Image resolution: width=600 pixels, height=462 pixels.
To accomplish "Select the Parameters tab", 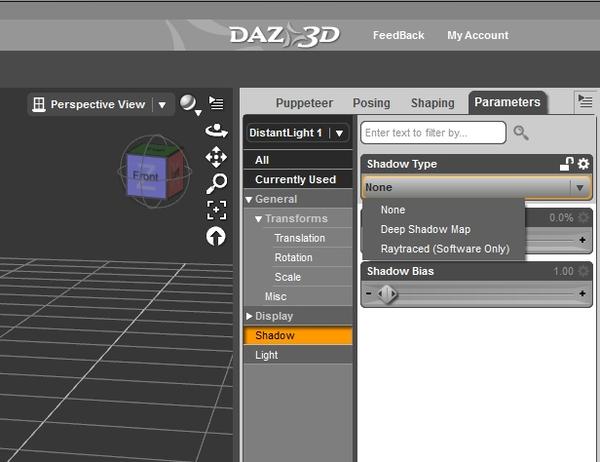I will pos(507,102).
